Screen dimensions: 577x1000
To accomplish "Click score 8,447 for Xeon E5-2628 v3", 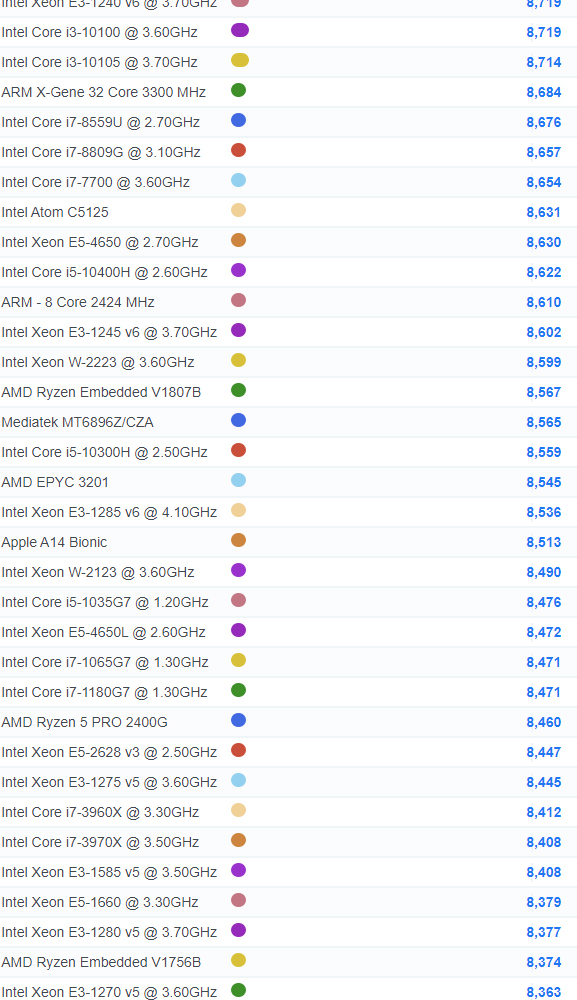I will [544, 752].
